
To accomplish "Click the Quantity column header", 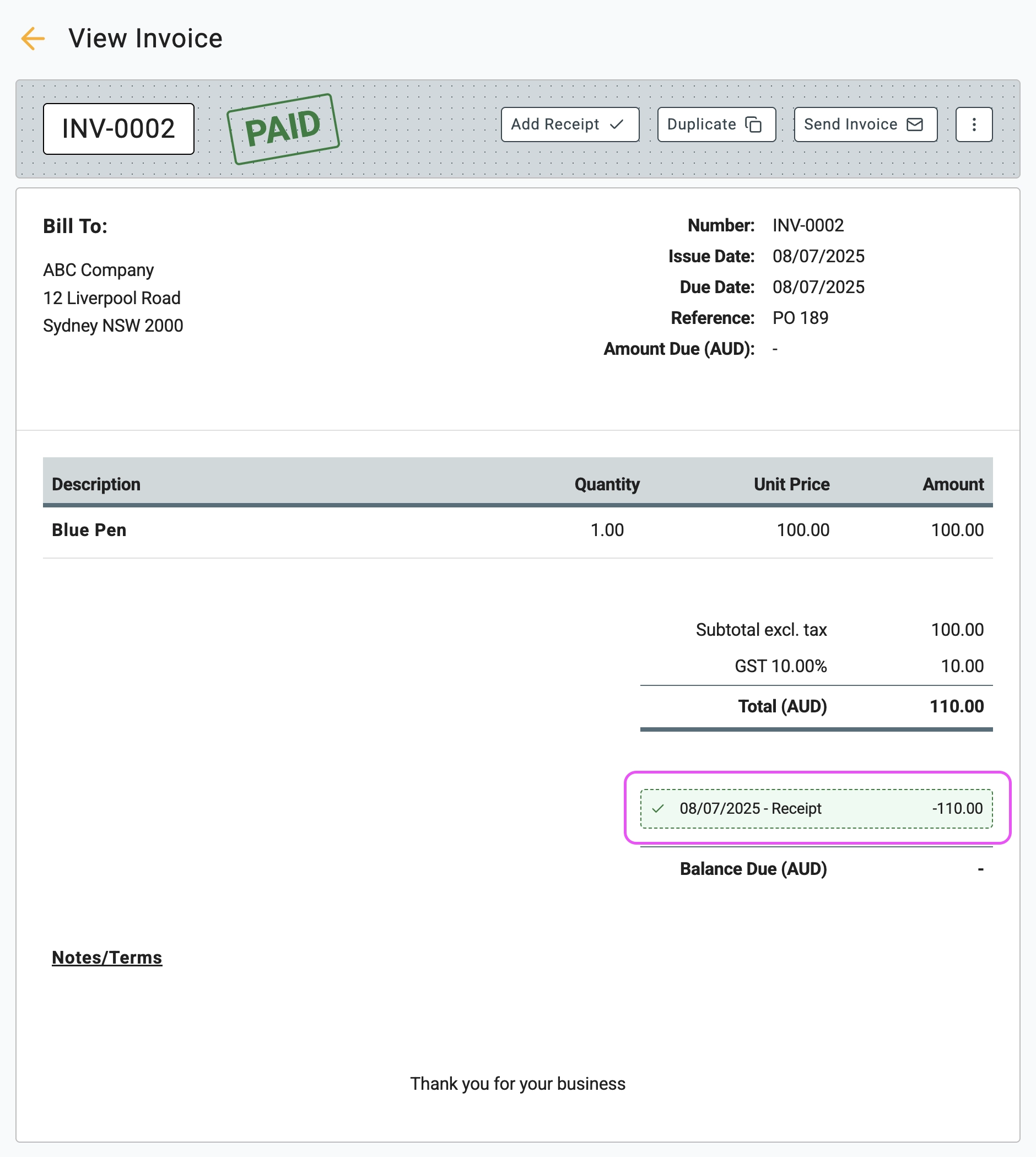I will (607, 484).
